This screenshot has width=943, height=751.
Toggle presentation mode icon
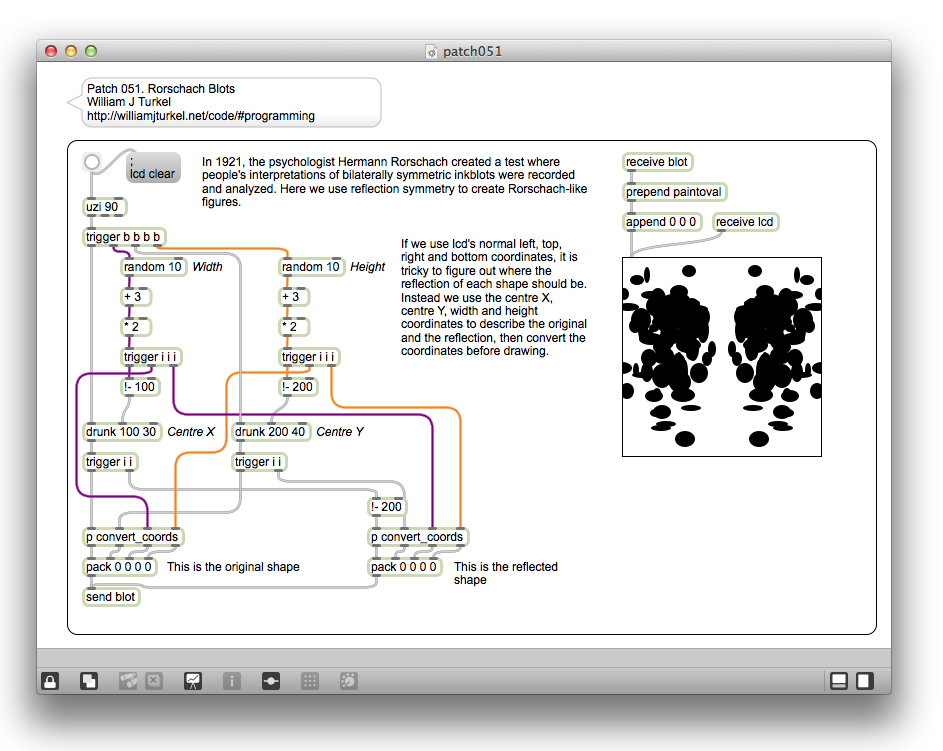(x=193, y=681)
